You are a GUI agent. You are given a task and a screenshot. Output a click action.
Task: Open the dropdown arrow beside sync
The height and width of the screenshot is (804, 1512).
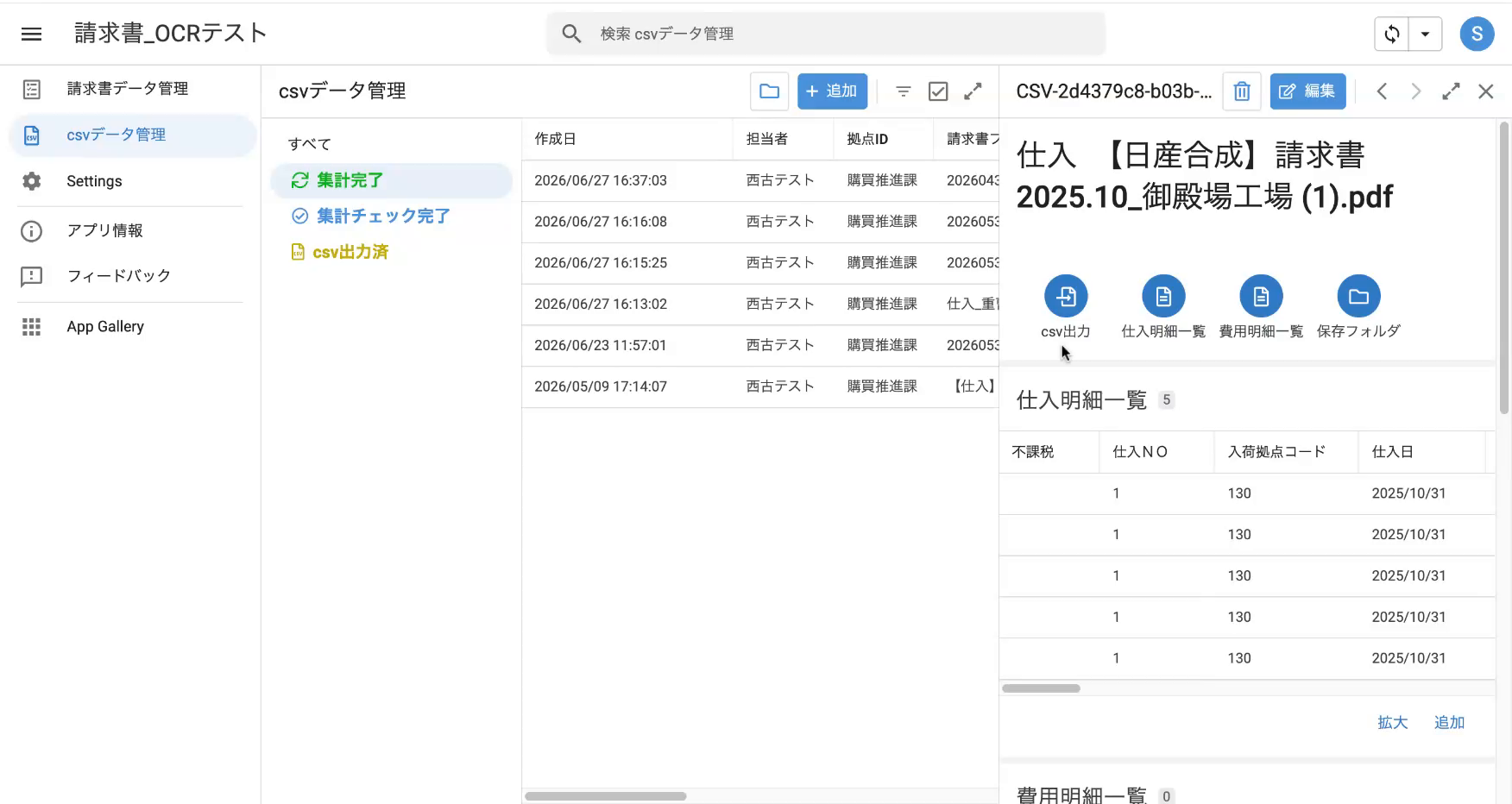click(x=1425, y=34)
